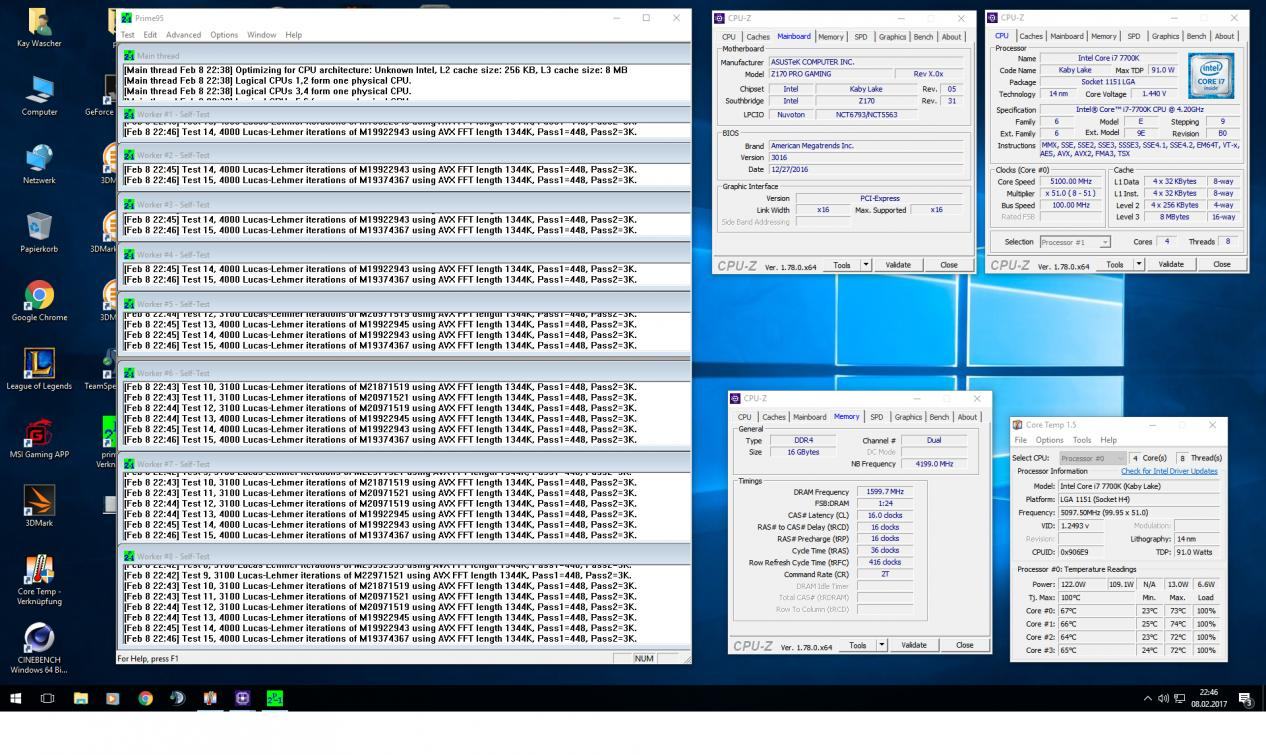Click the Core Temp taskbar icon
Screen dimensions: 1266x755
click(x=210, y=698)
